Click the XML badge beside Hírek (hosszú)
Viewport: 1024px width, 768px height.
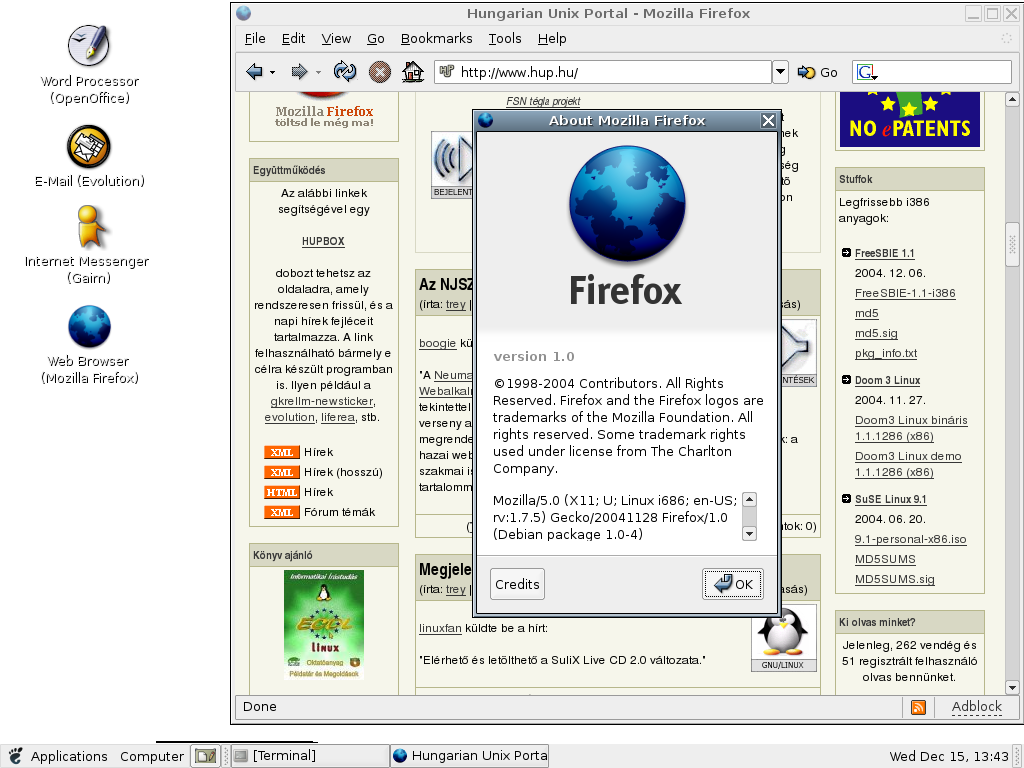coord(281,472)
